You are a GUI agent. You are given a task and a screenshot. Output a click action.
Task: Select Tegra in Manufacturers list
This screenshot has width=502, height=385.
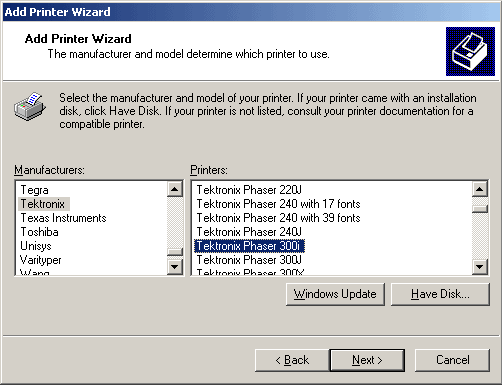point(35,190)
